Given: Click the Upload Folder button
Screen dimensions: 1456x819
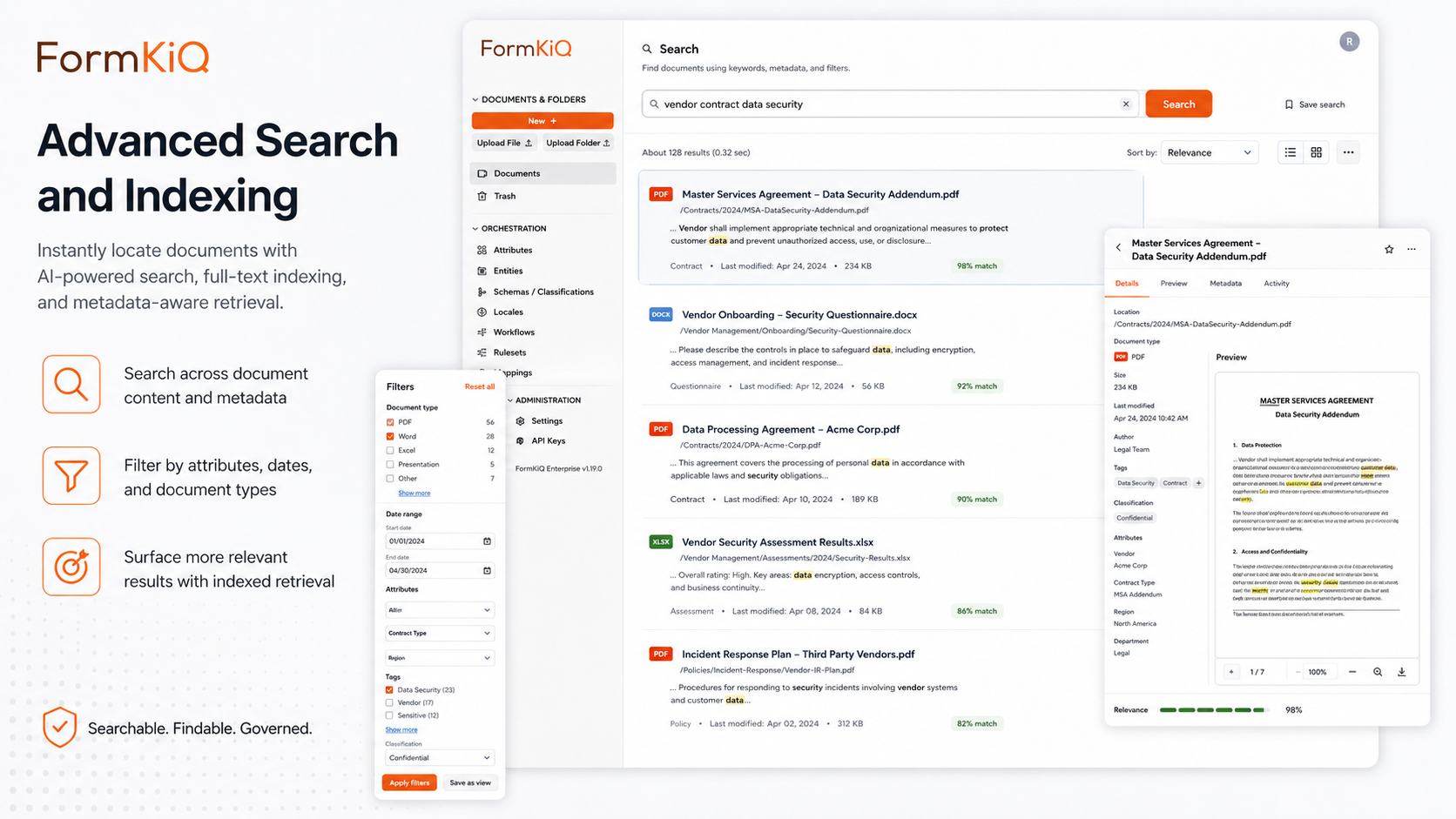Looking at the screenshot, I should coord(577,143).
